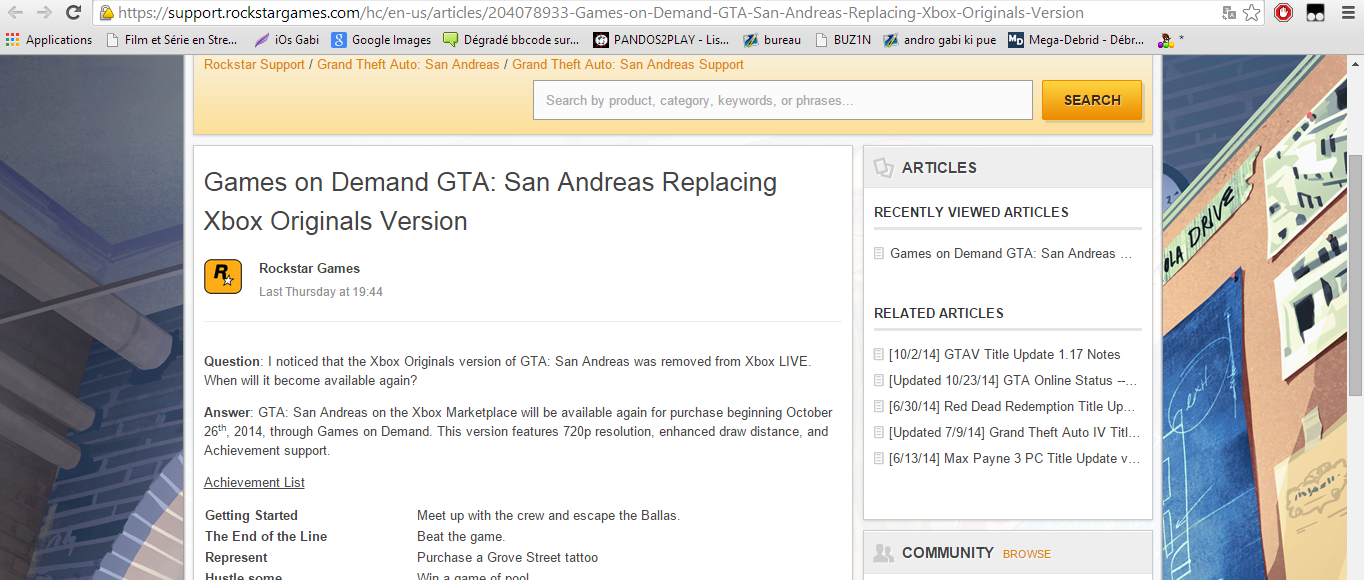Click the Articles panel header icon
The image size is (1364, 580).
(x=883, y=168)
